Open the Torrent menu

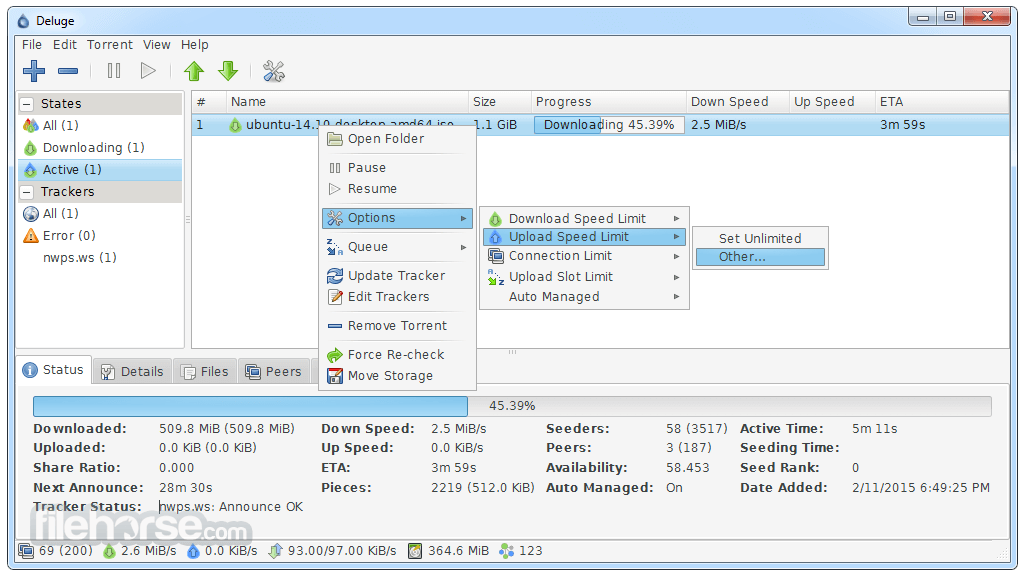click(110, 44)
